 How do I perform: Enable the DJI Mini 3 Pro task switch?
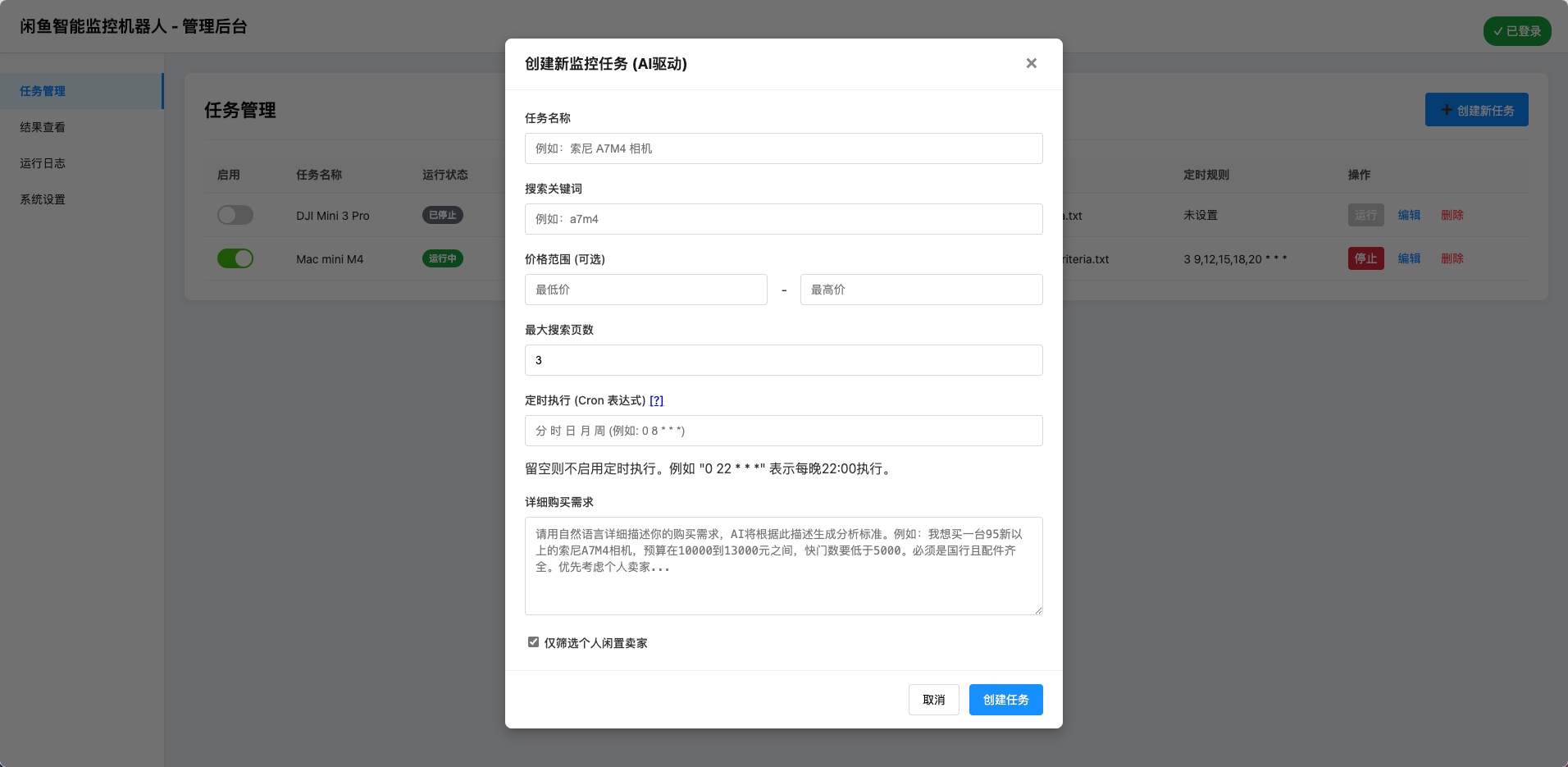coord(235,215)
